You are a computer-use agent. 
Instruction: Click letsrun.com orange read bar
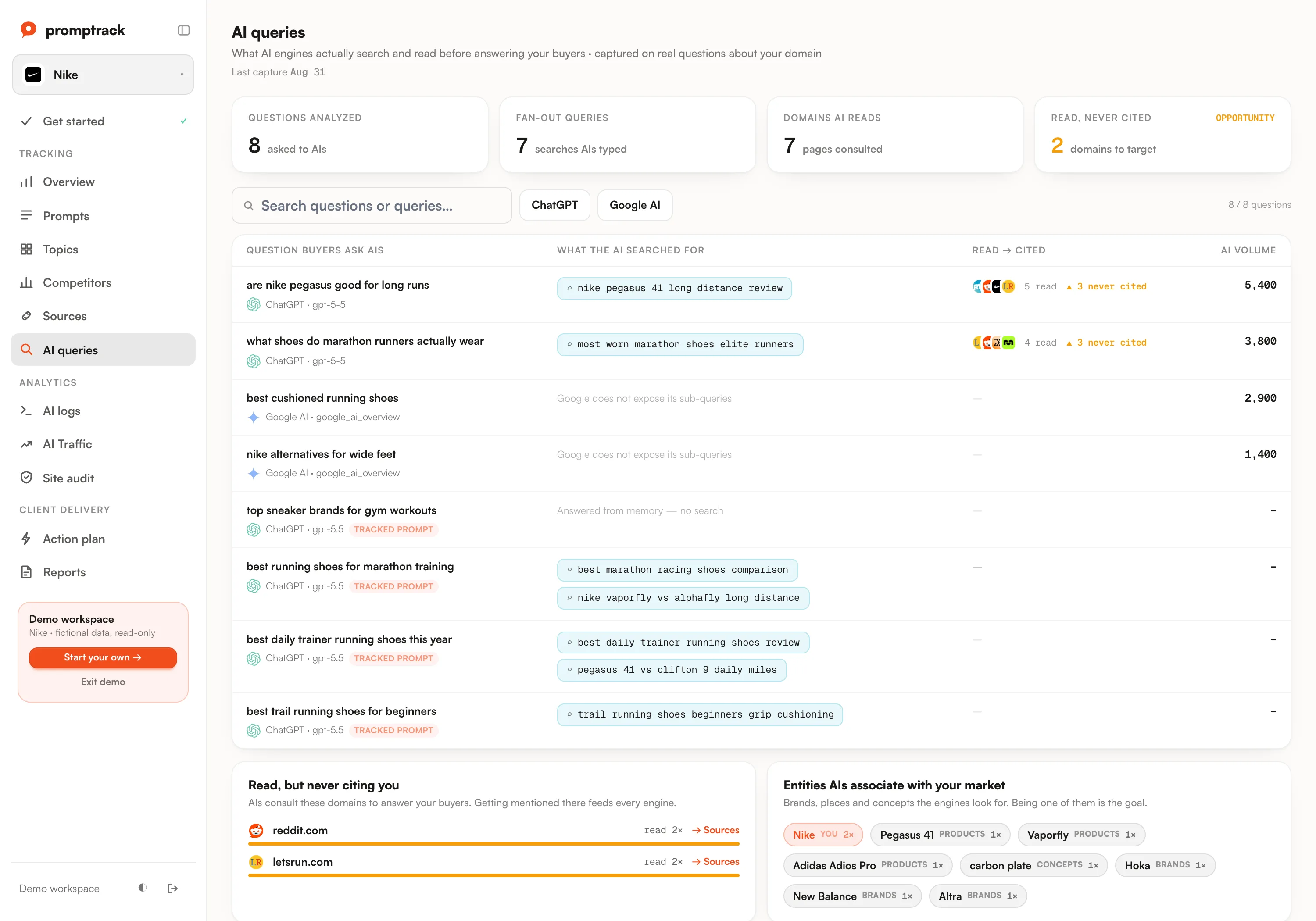click(x=493, y=875)
